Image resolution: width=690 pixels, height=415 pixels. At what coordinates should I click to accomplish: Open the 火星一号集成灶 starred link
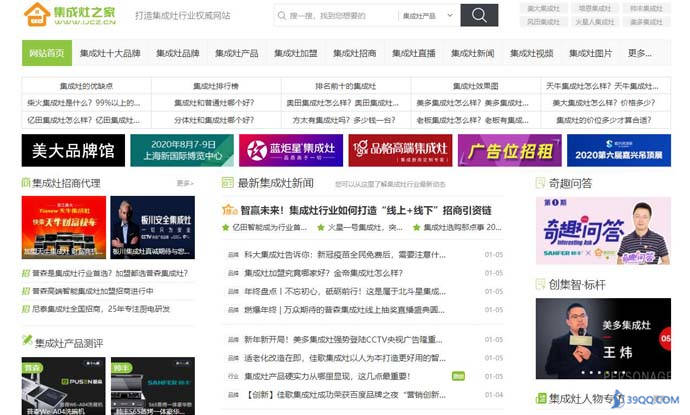tap(365, 228)
